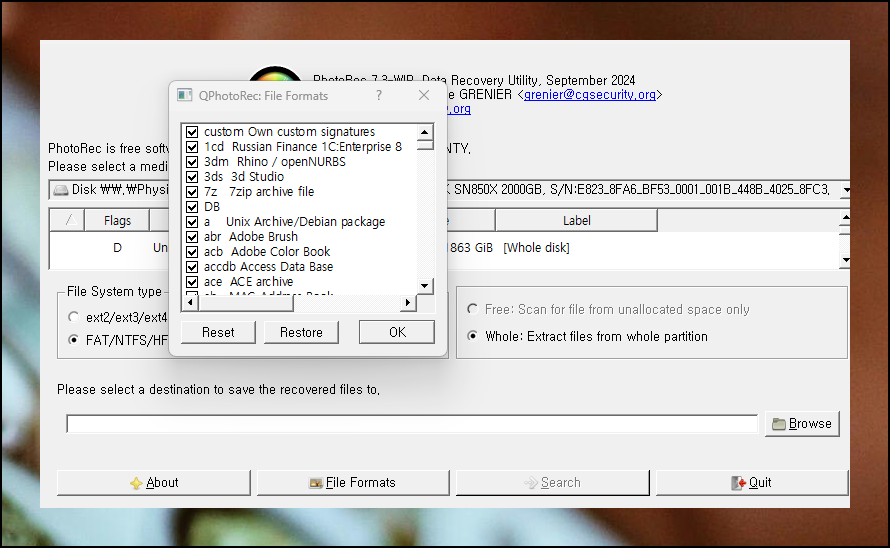Click format list scroll down arrow
Screen dimensions: 890x548
pos(425,286)
